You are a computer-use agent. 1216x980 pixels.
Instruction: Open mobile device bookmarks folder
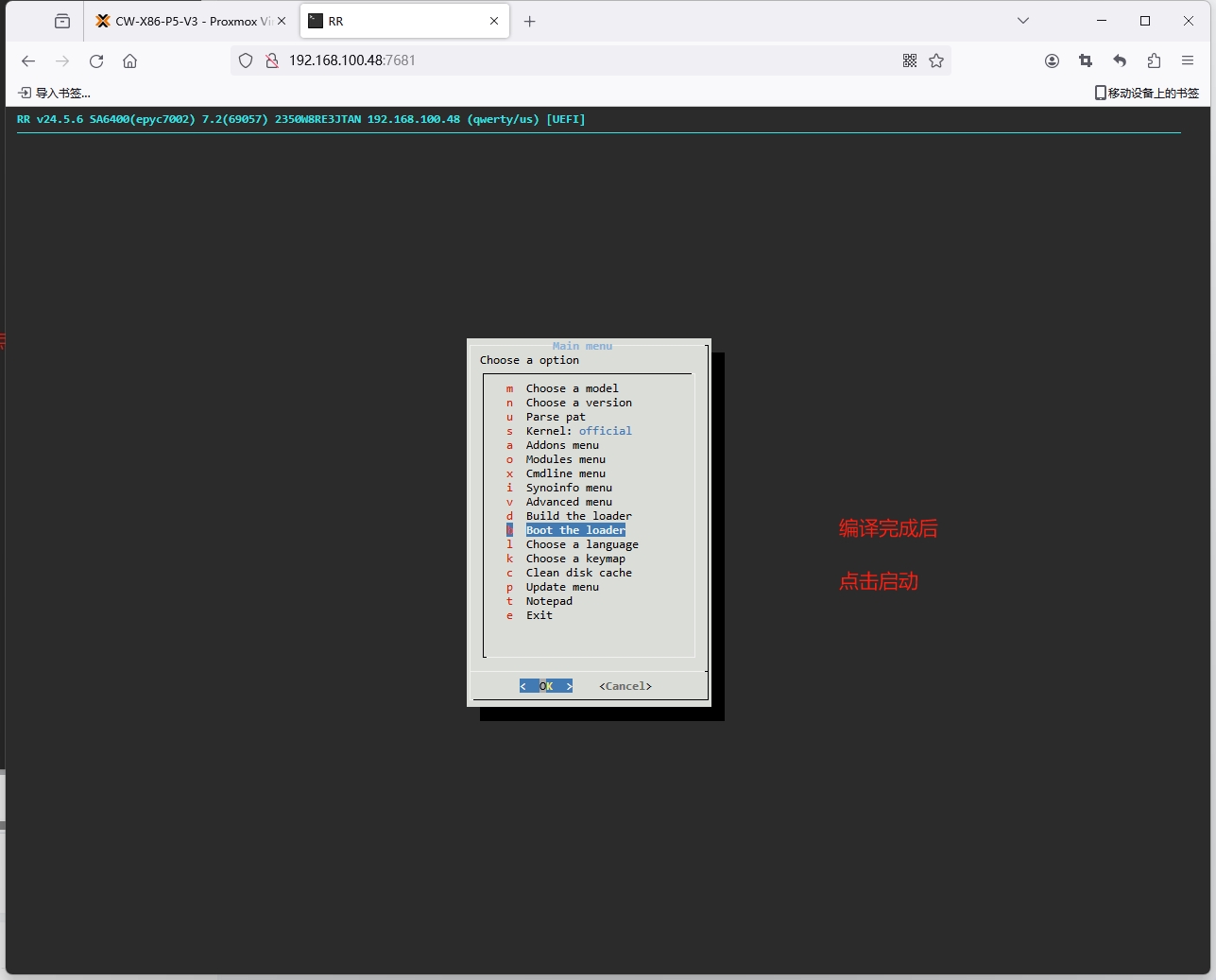click(x=1146, y=93)
